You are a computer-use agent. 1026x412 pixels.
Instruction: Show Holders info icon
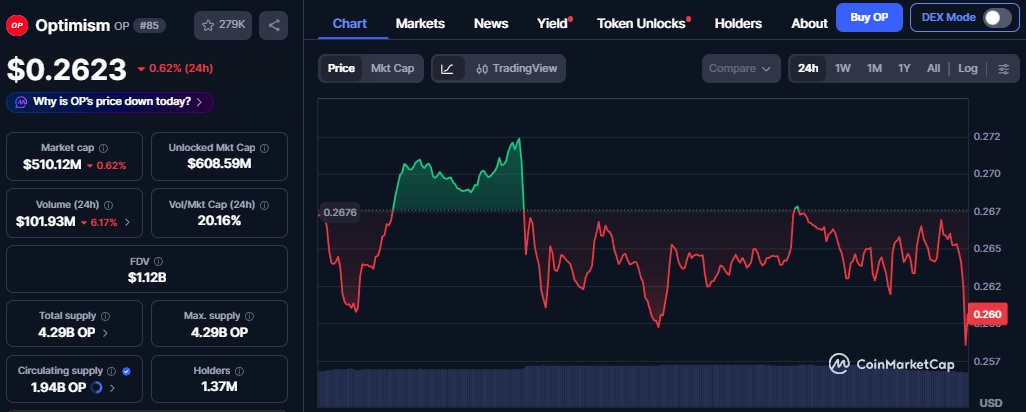coord(239,371)
